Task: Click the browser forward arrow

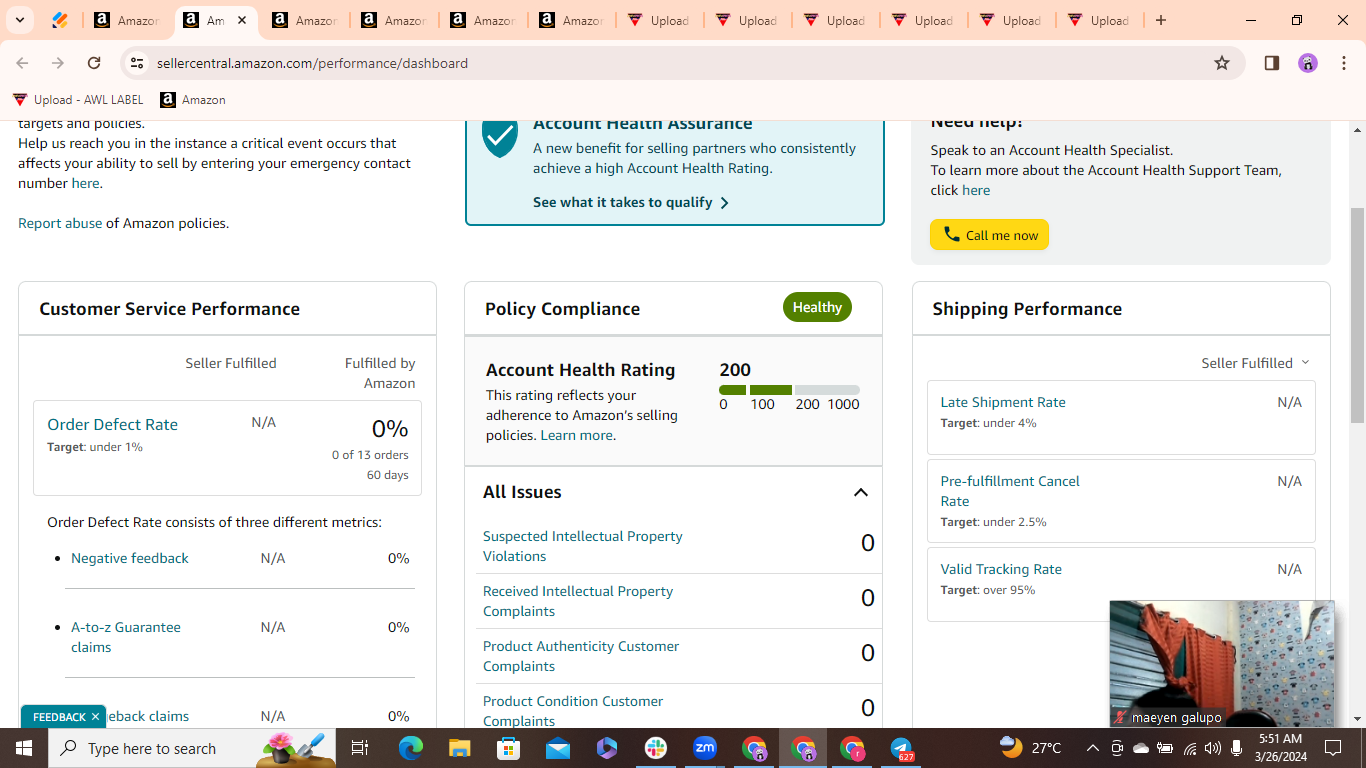Action: [x=58, y=63]
